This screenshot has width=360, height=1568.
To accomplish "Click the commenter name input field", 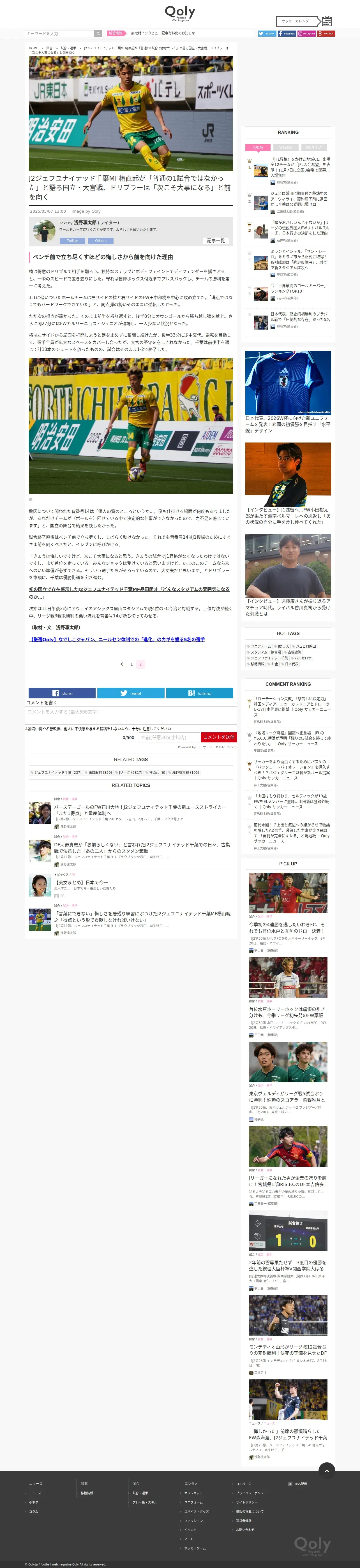I will point(169,737).
